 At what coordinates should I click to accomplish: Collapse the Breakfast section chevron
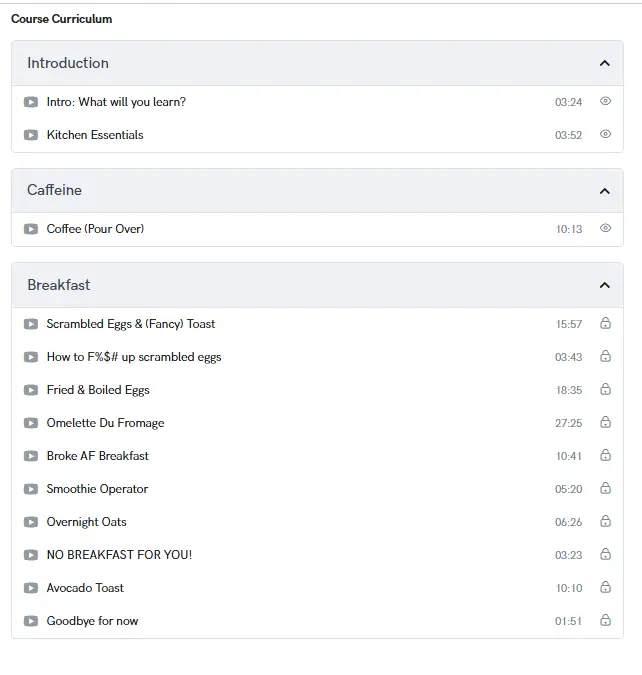(604, 285)
